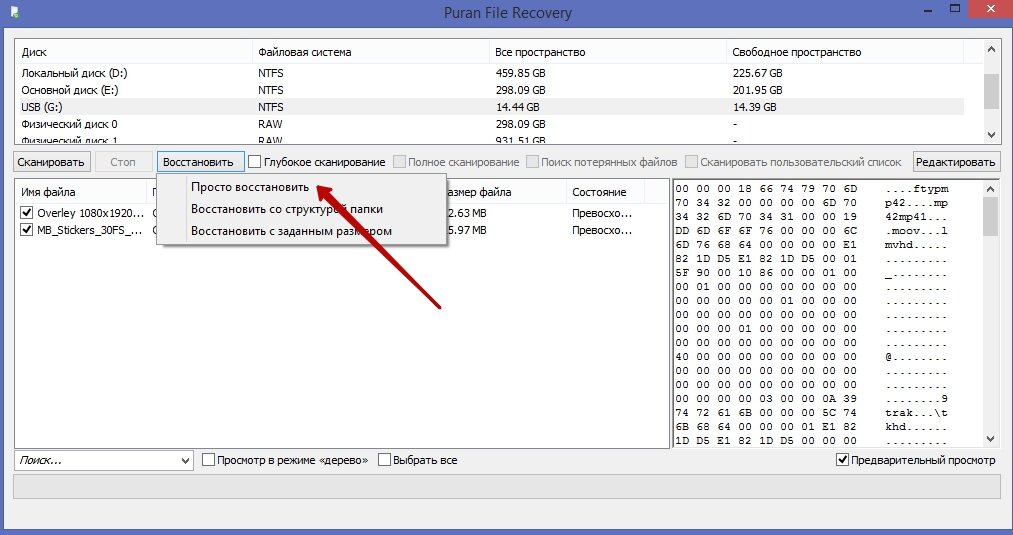1013x535 pixels.
Task: Click the RAW cell of Физический диск 0
Action: pyautogui.click(x=270, y=124)
